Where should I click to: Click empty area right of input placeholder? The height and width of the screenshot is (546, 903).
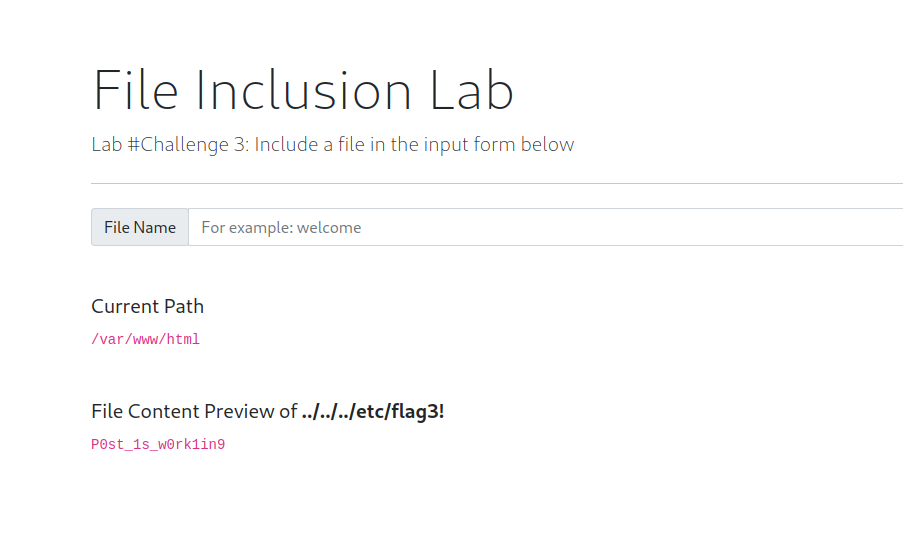click(x=650, y=228)
